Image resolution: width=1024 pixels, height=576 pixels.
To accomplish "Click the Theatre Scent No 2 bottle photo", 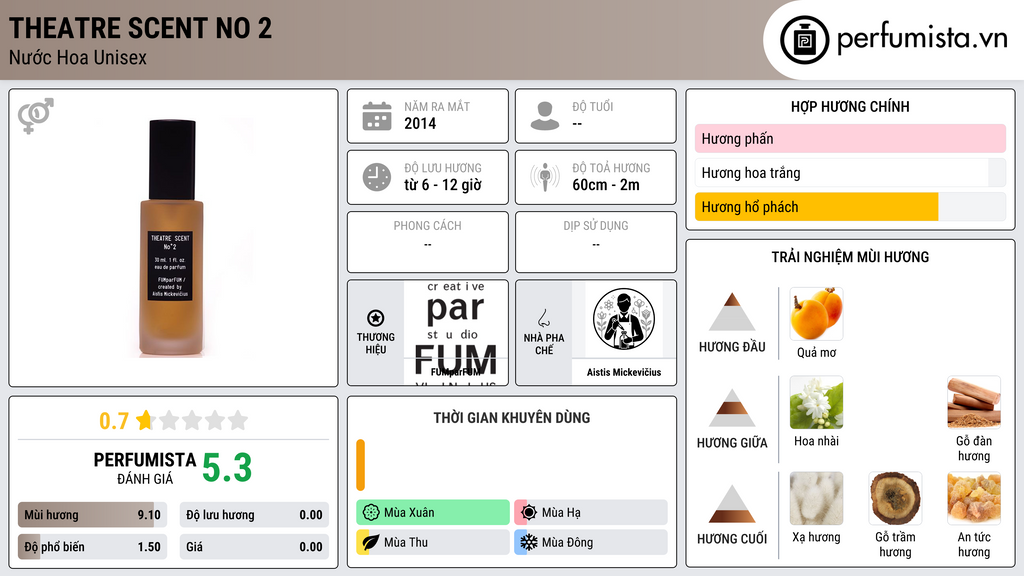I will (x=172, y=238).
